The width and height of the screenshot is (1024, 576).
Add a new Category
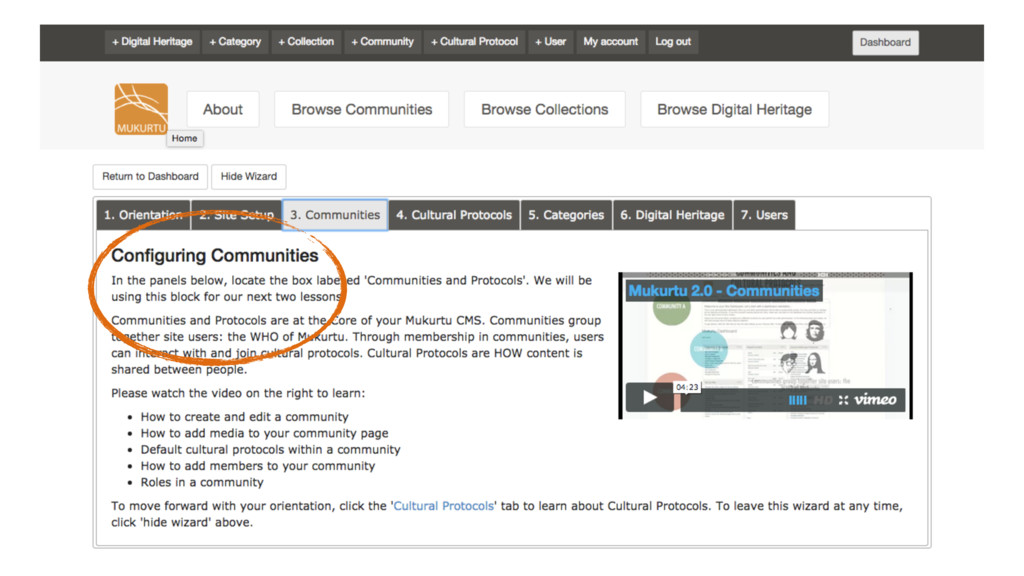point(235,42)
